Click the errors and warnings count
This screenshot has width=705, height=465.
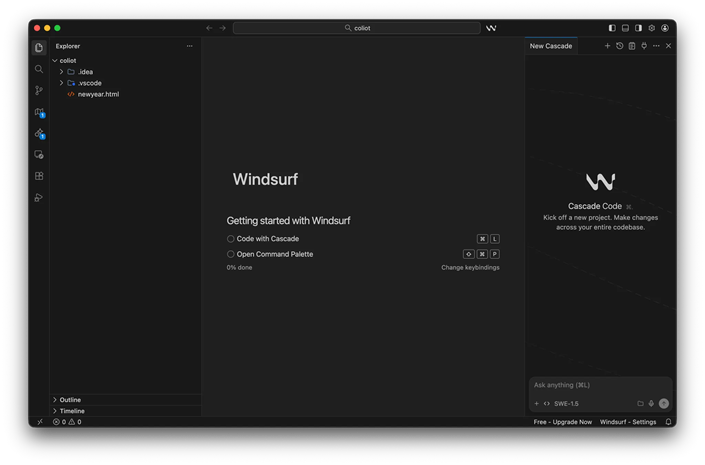(x=67, y=422)
